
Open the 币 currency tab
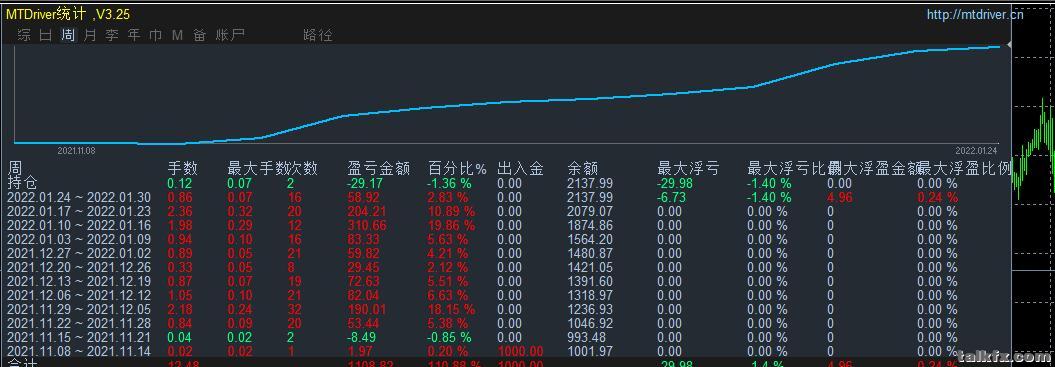(x=156, y=35)
